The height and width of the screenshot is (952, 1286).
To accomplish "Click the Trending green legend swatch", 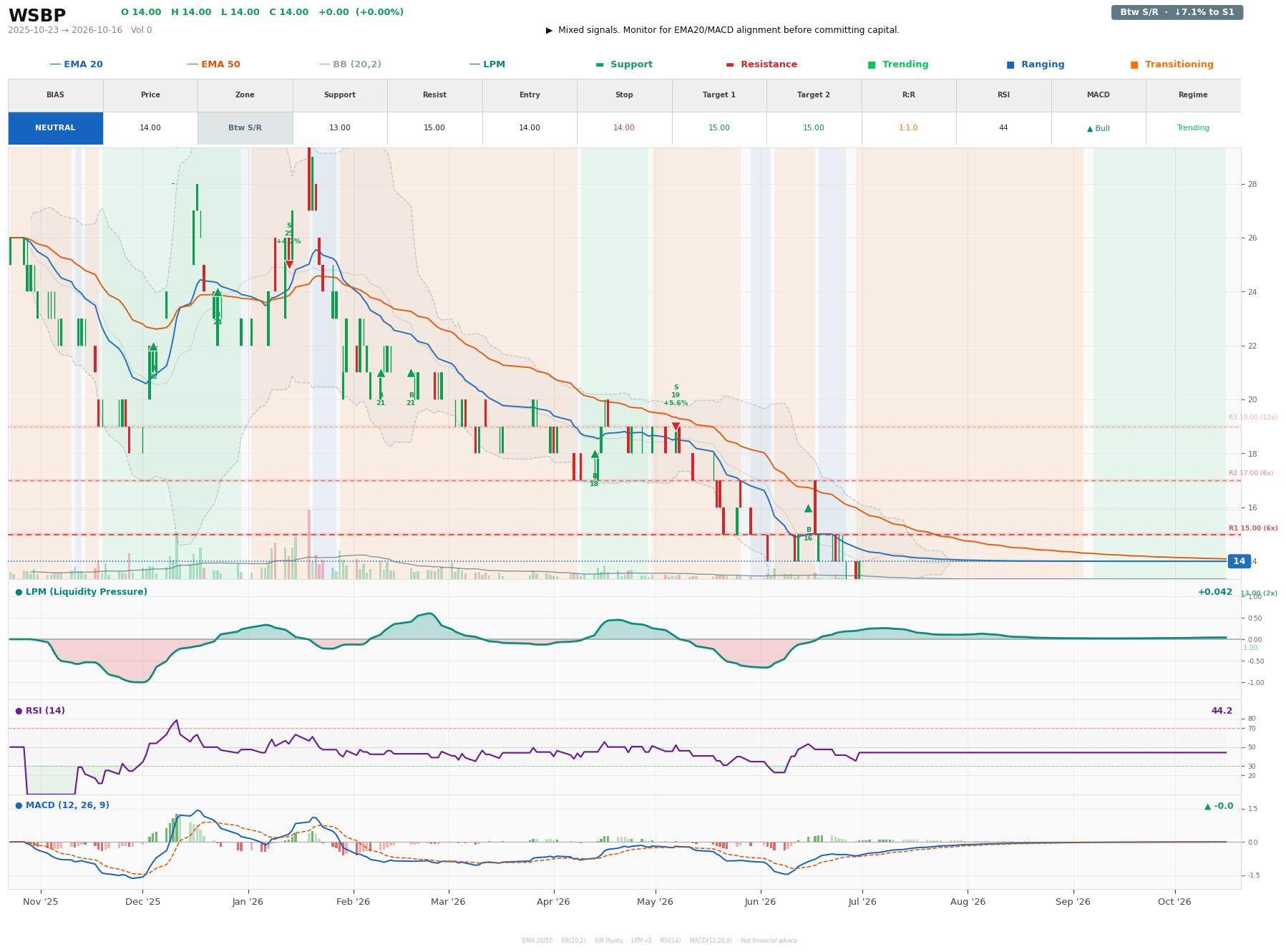I will (x=872, y=64).
